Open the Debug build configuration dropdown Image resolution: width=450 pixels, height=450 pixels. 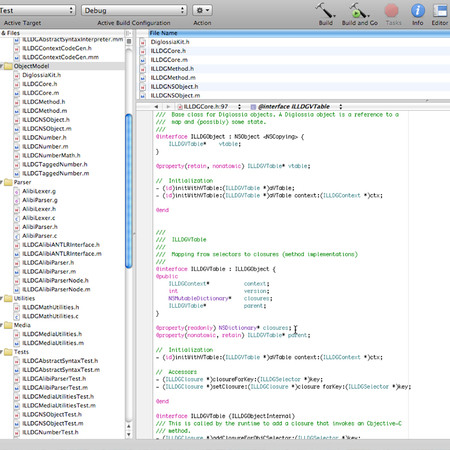[x=134, y=10]
